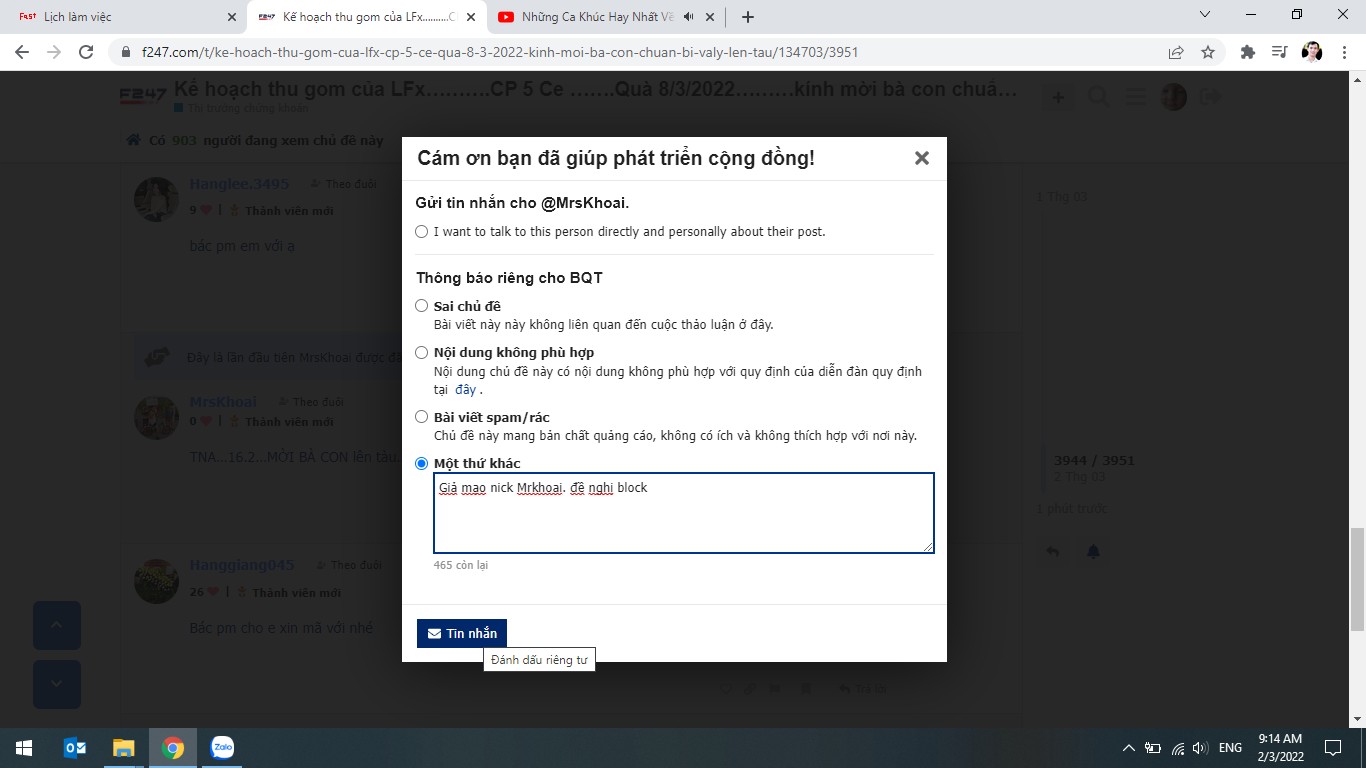
Task: Click the forum logout icon
Action: tap(1210, 97)
